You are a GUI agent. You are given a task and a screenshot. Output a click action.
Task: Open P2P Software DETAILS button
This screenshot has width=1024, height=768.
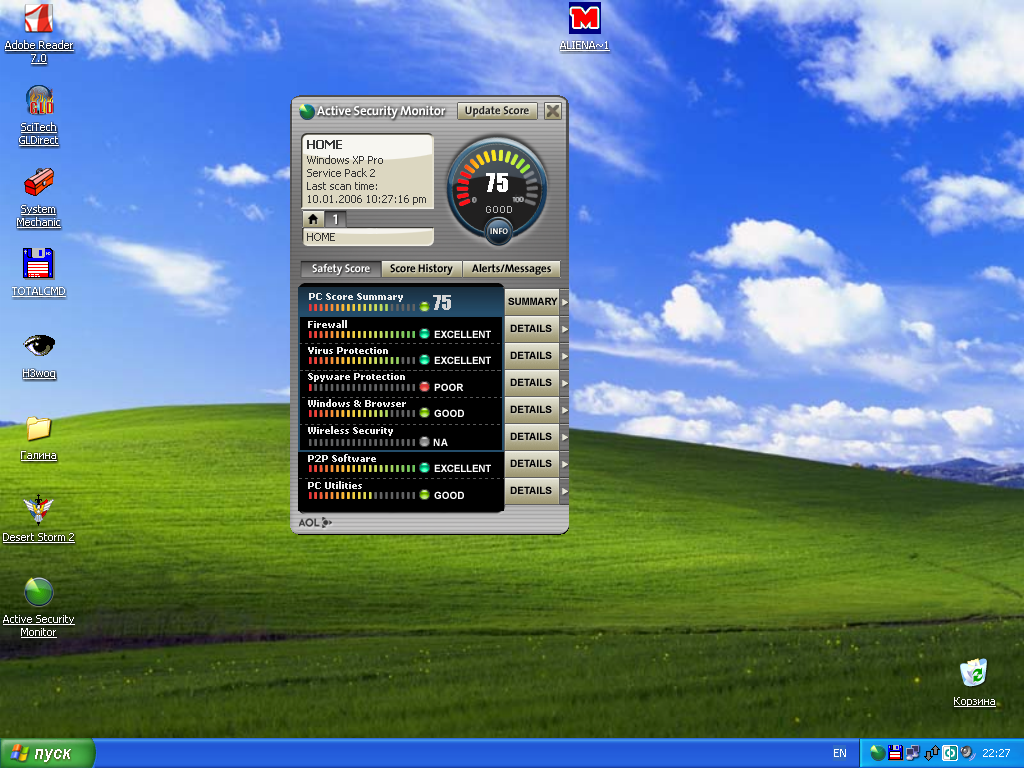(532, 464)
